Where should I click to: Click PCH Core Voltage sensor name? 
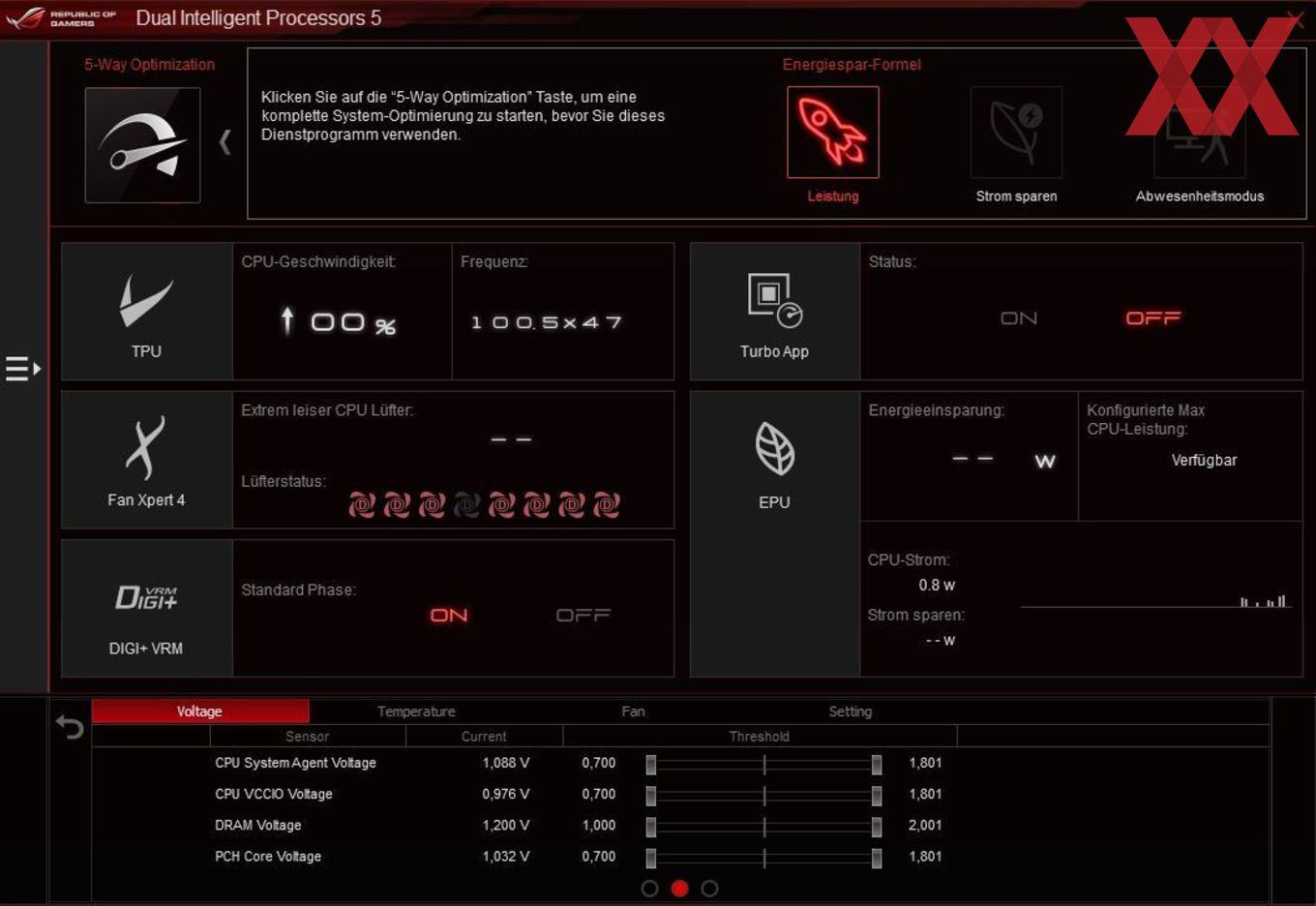coord(268,856)
